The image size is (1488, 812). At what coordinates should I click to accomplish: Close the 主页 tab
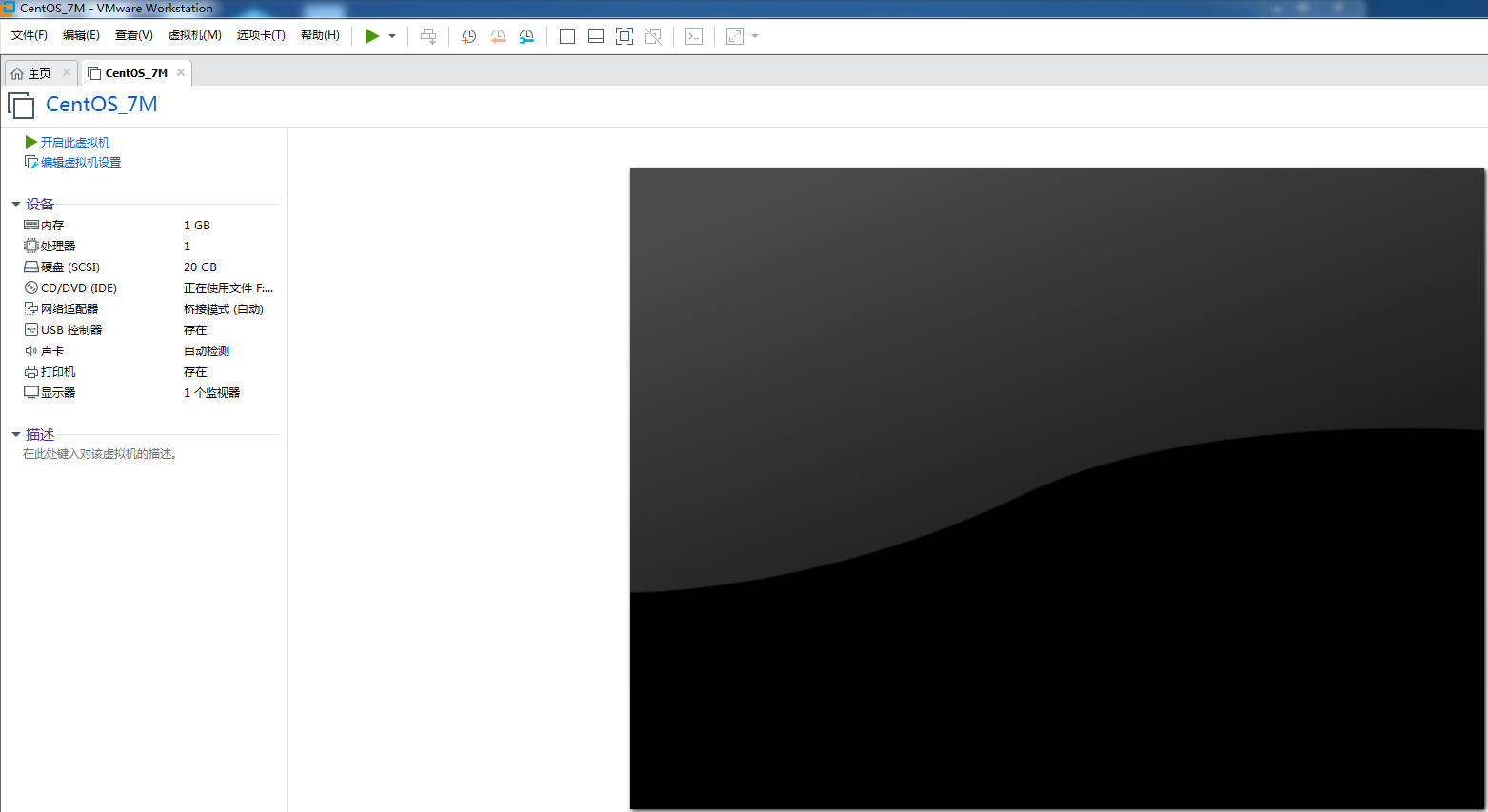point(67,72)
